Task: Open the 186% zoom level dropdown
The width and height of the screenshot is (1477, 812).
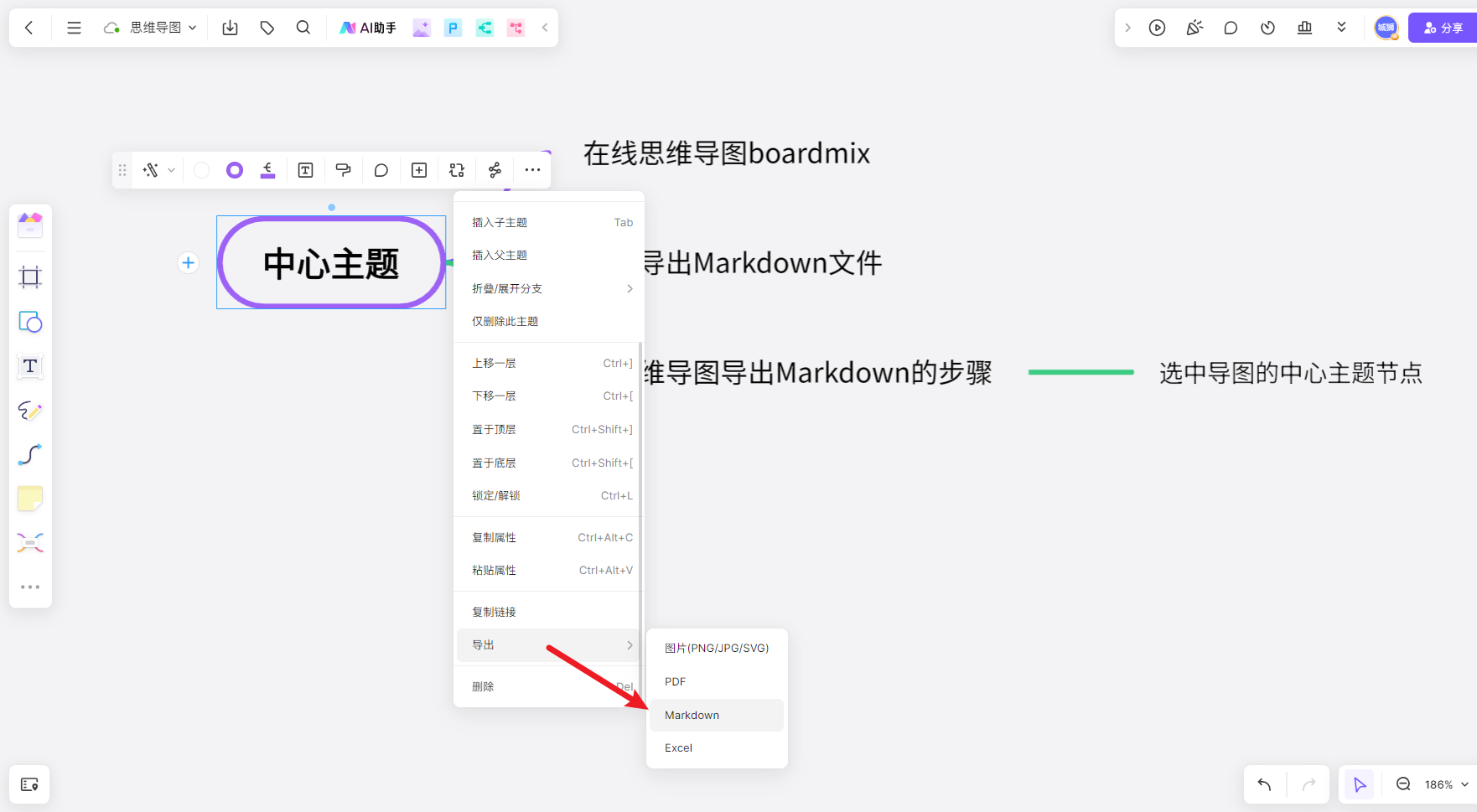Action: click(x=1446, y=784)
